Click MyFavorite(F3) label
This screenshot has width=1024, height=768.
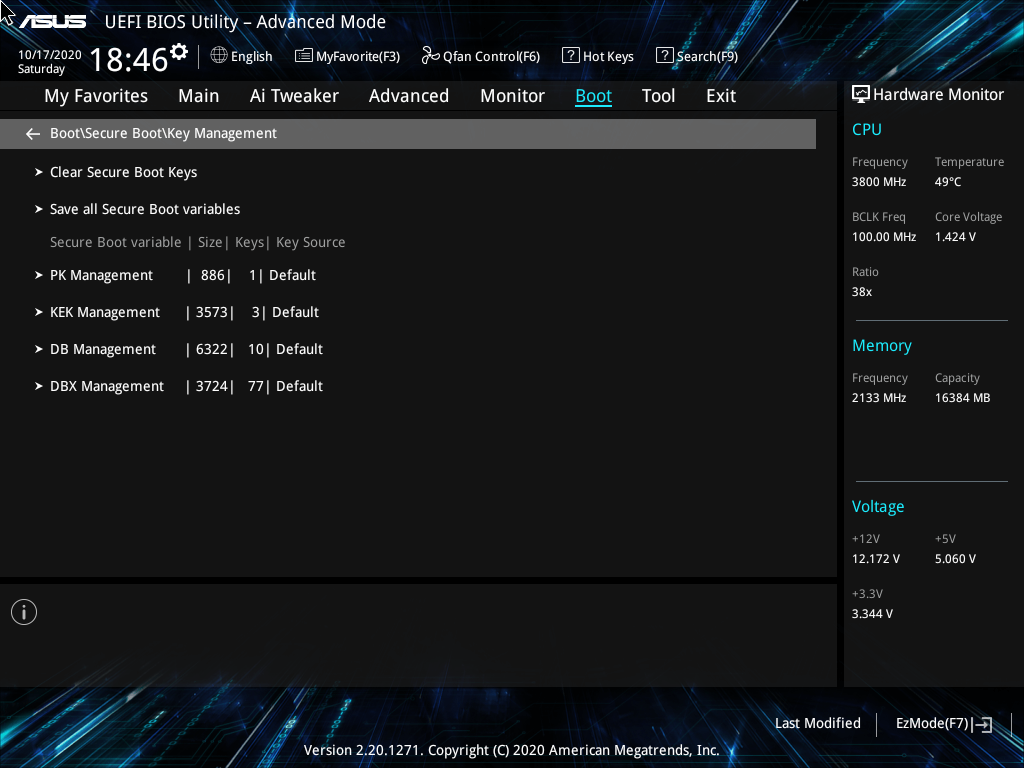pyautogui.click(x=358, y=57)
